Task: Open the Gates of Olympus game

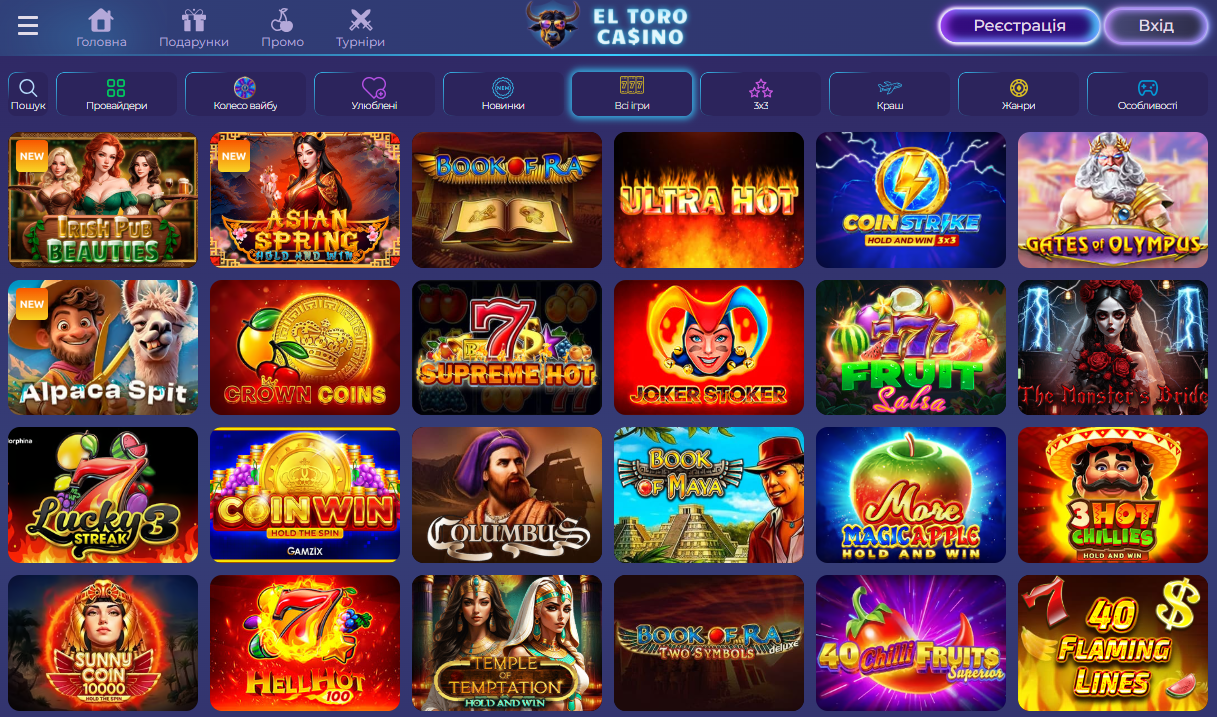Action: [1113, 200]
